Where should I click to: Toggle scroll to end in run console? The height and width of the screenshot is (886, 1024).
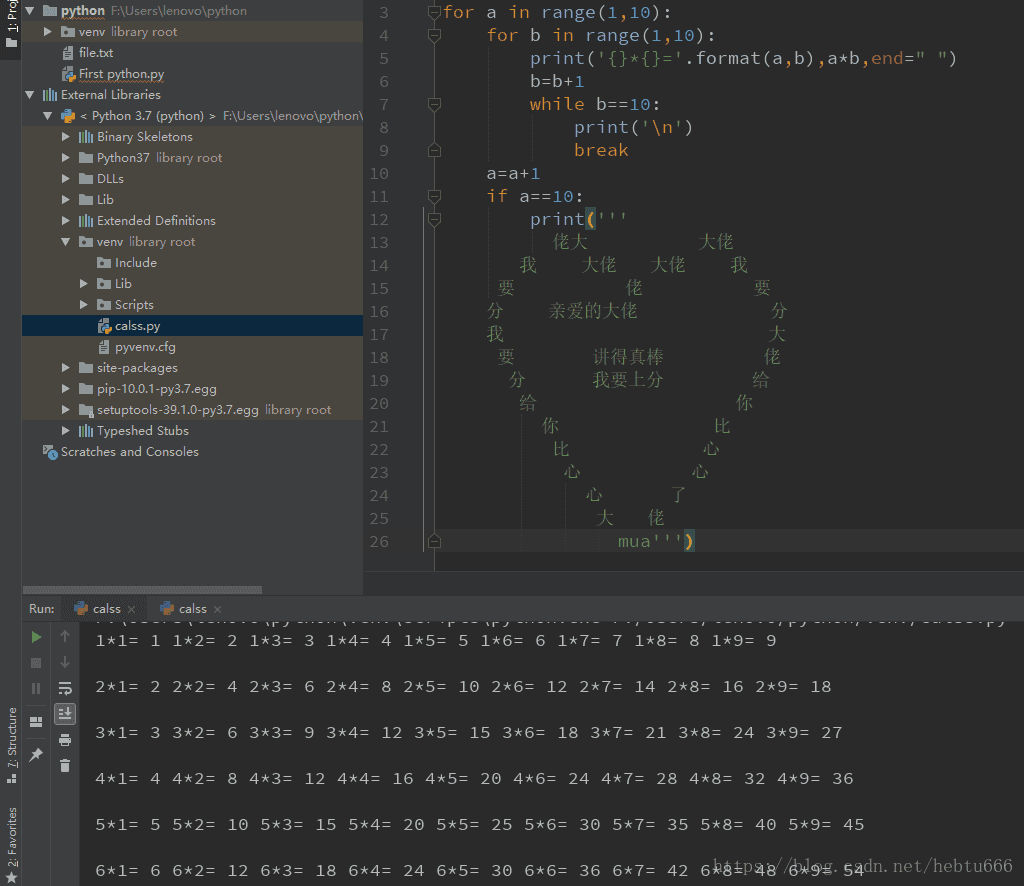point(65,714)
